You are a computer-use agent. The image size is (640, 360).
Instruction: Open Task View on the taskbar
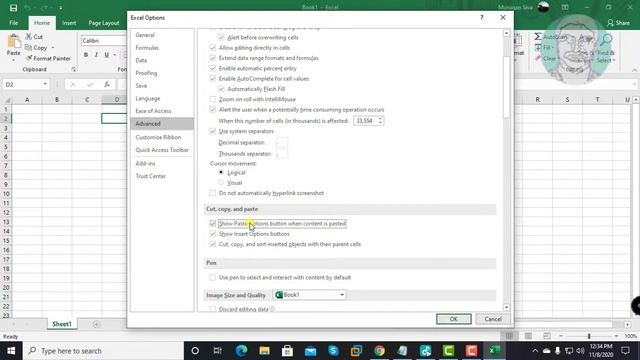click(218, 351)
